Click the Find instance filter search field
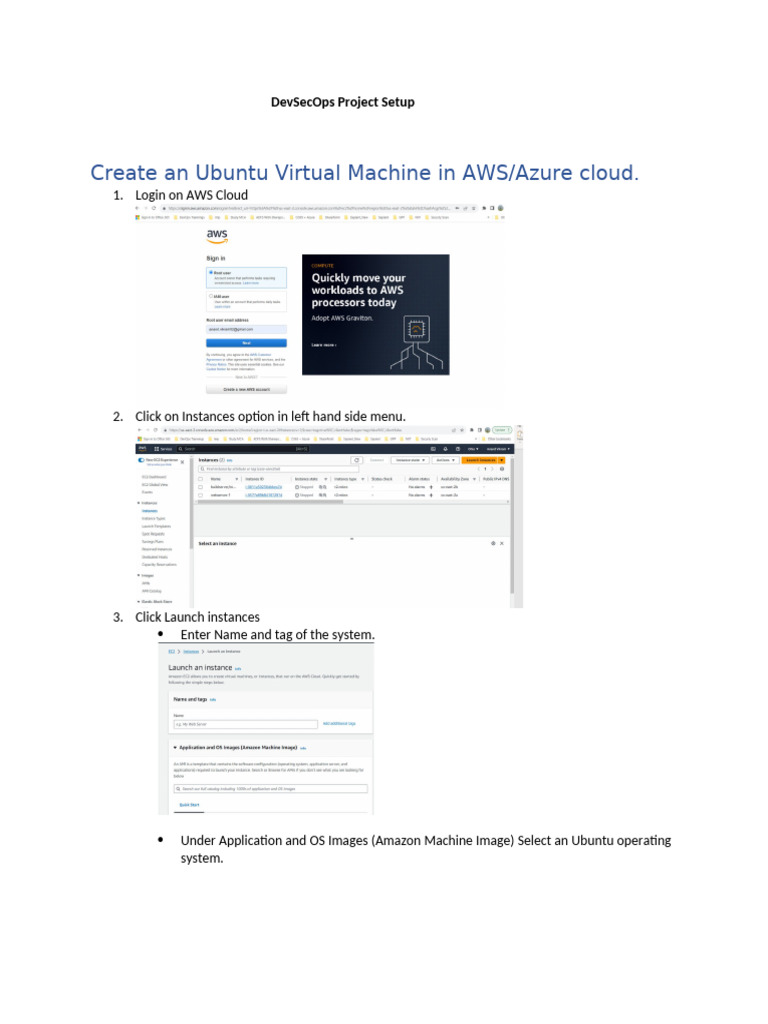Screen dimensions: 768x1024 click(279, 469)
